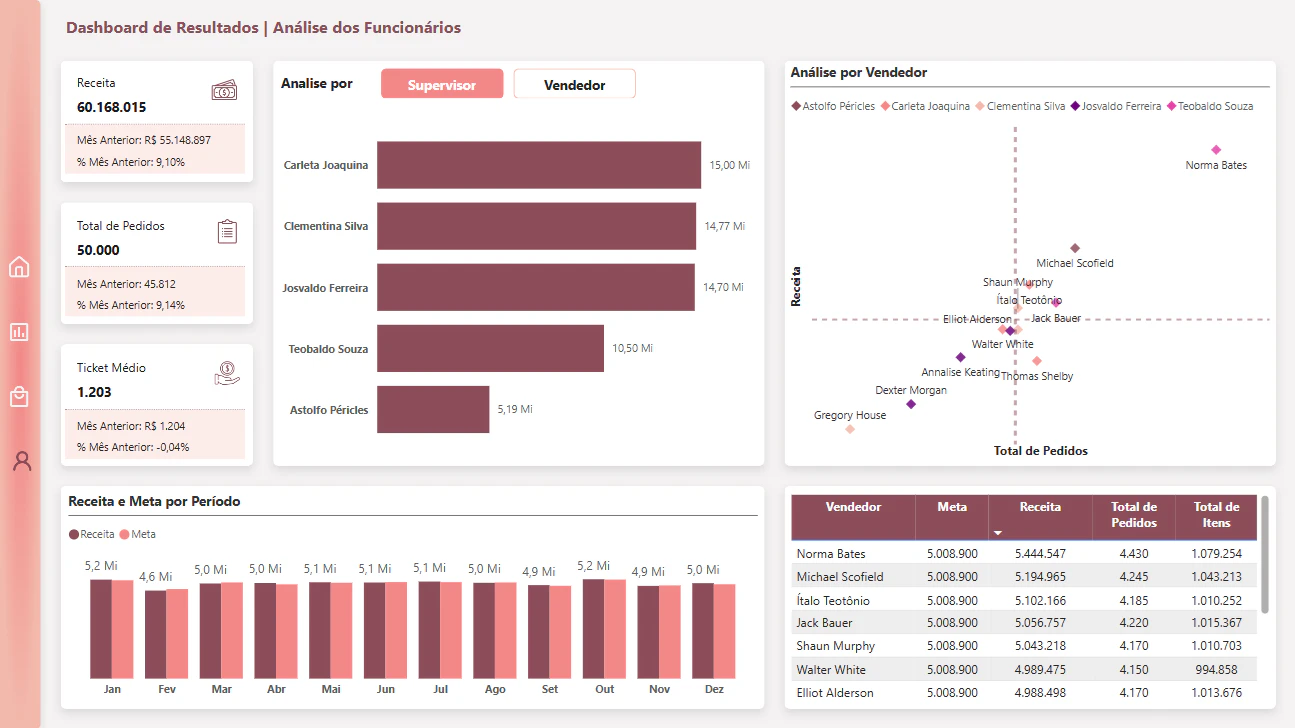
Task: Click the Fev Meta bar
Action: (x=177, y=634)
